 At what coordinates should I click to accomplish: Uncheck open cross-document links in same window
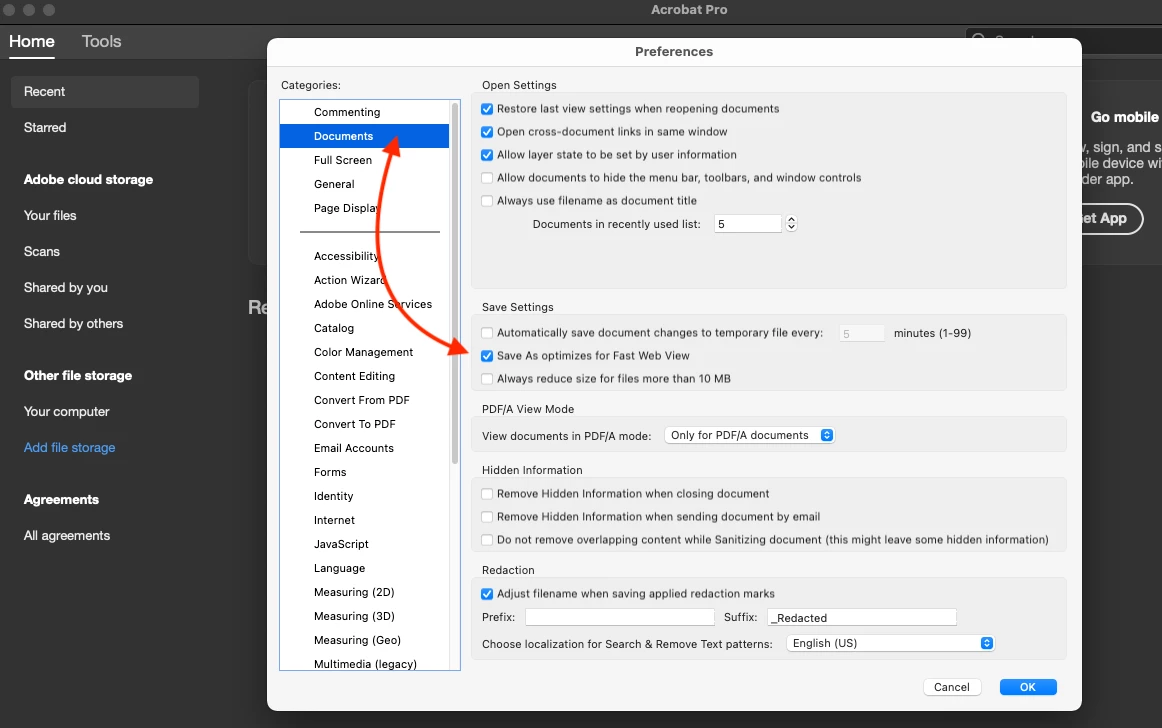click(487, 132)
